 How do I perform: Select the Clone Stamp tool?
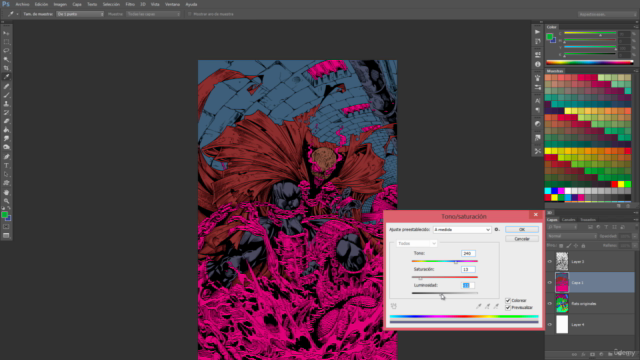pos(6,104)
